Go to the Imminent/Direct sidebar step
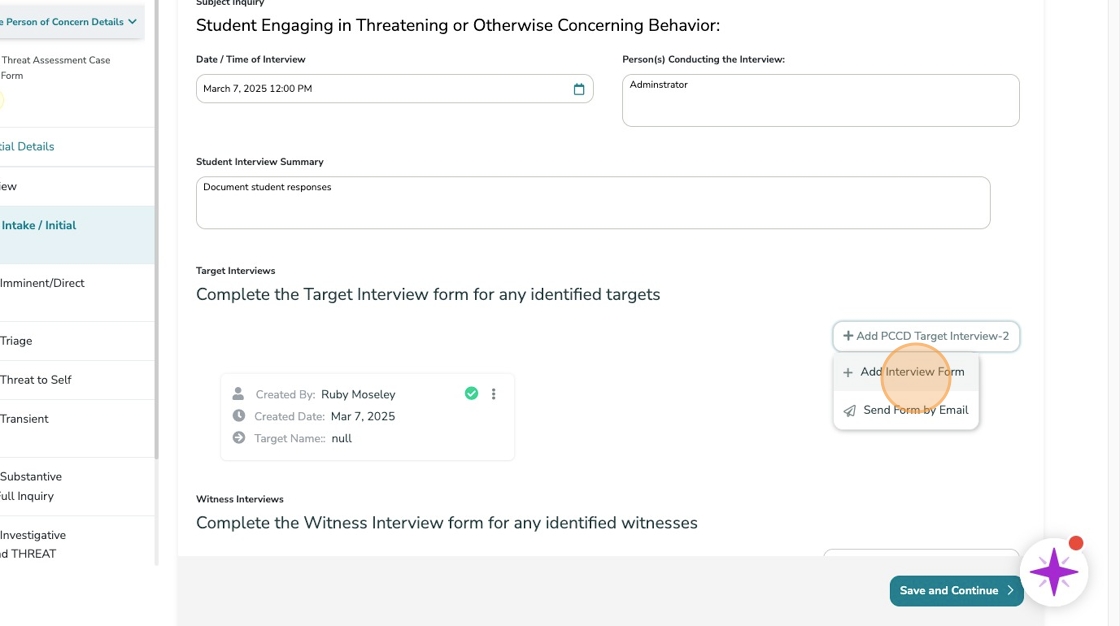Screen dimensions: 1120x626 (42, 283)
